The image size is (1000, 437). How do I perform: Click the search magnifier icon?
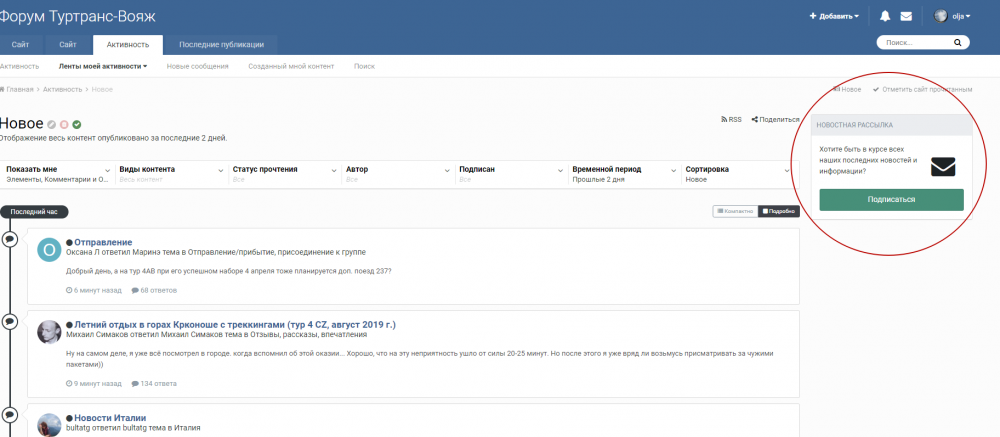click(957, 43)
